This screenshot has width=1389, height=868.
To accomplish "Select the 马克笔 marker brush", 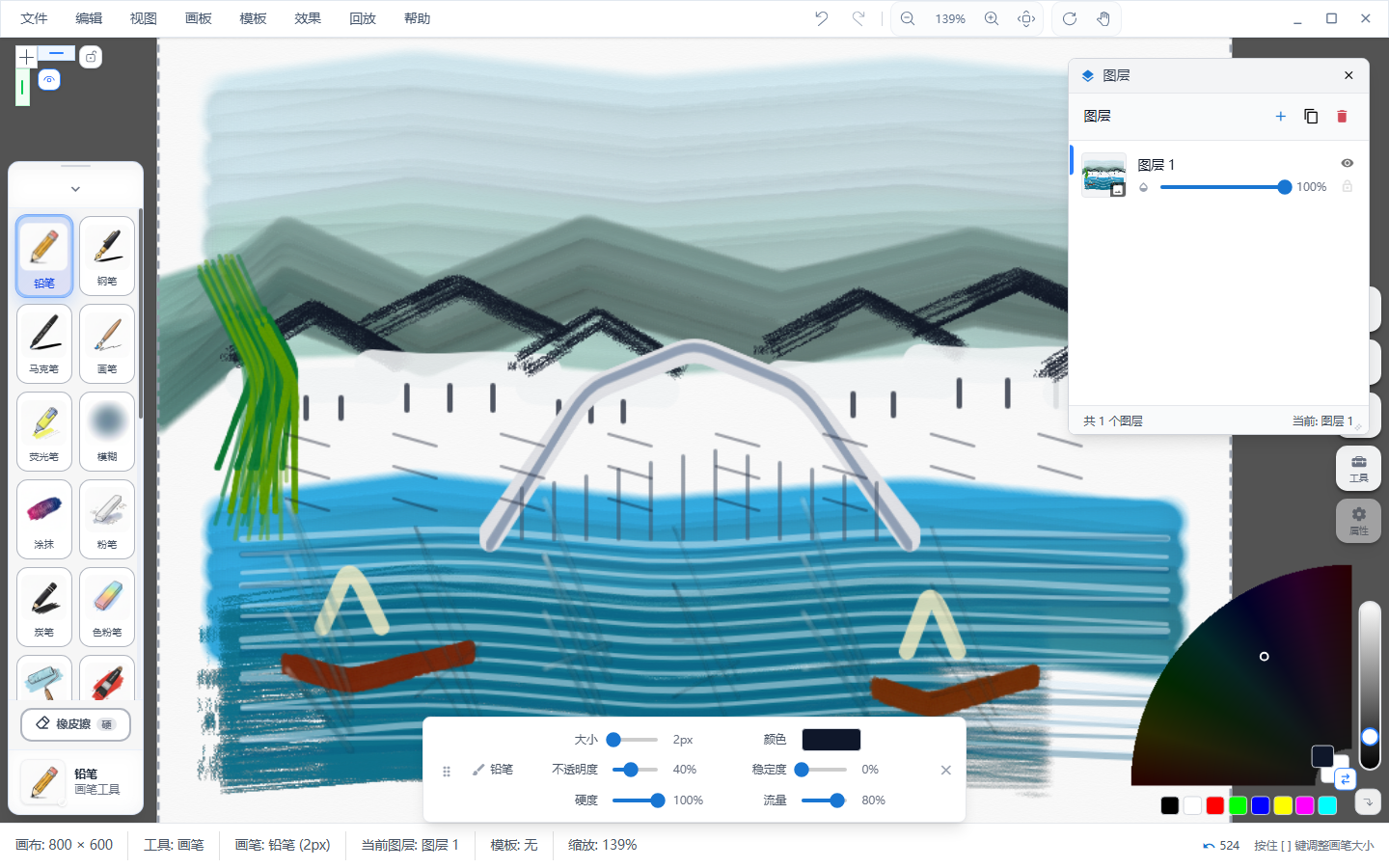I will (x=44, y=344).
